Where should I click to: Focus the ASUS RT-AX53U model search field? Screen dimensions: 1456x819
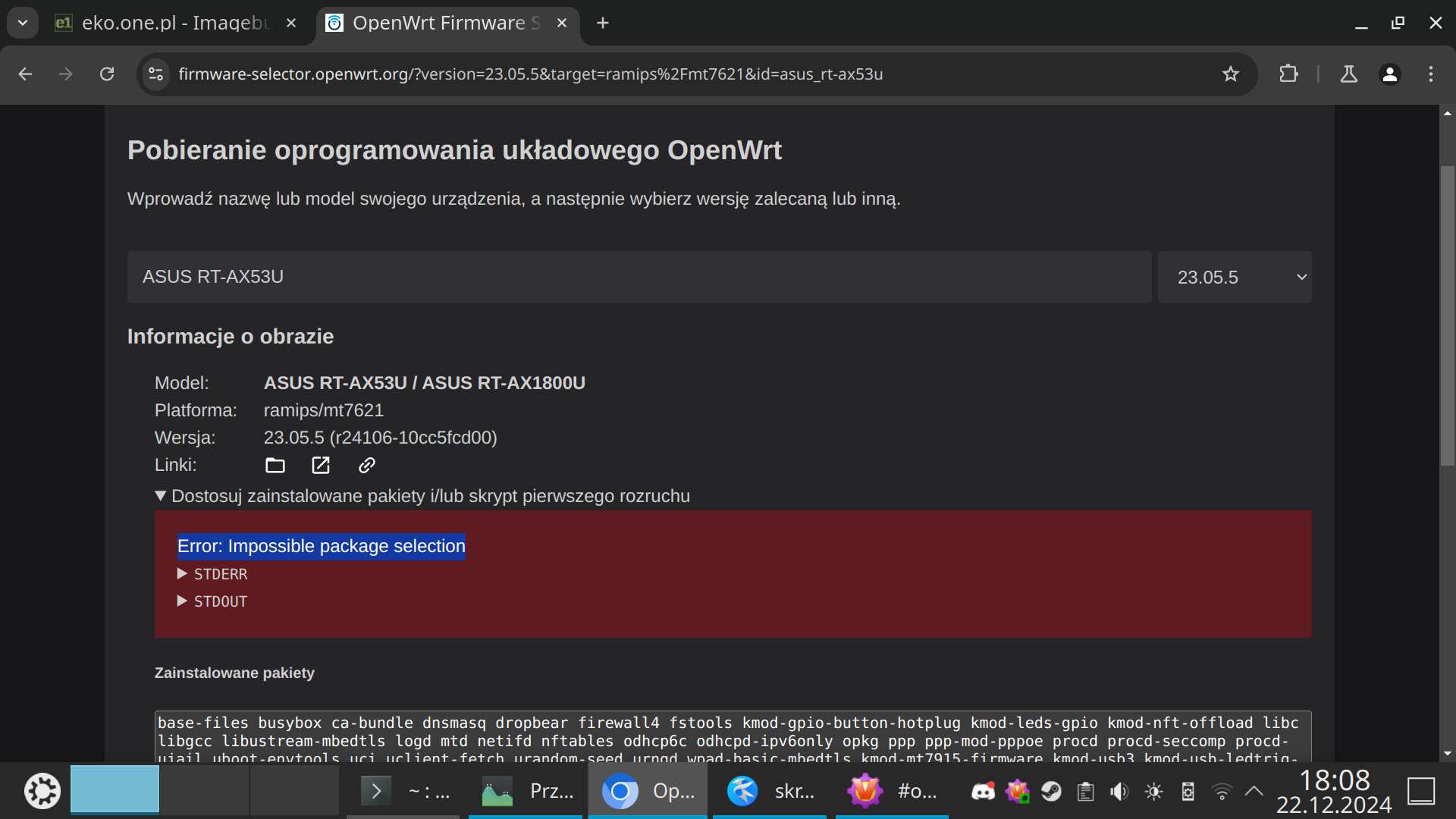639,278
